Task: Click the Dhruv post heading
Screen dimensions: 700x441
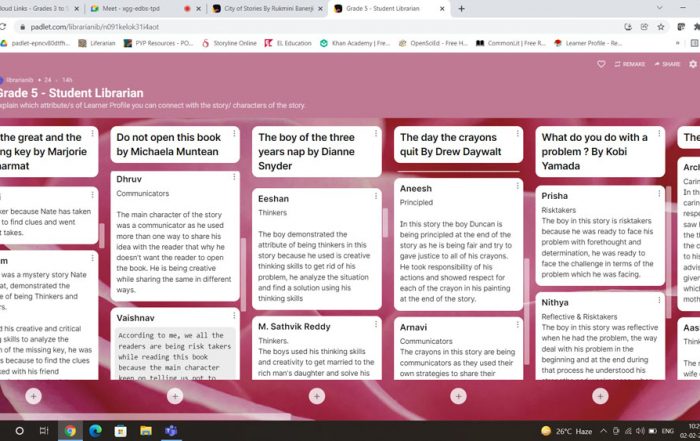Action: point(129,179)
